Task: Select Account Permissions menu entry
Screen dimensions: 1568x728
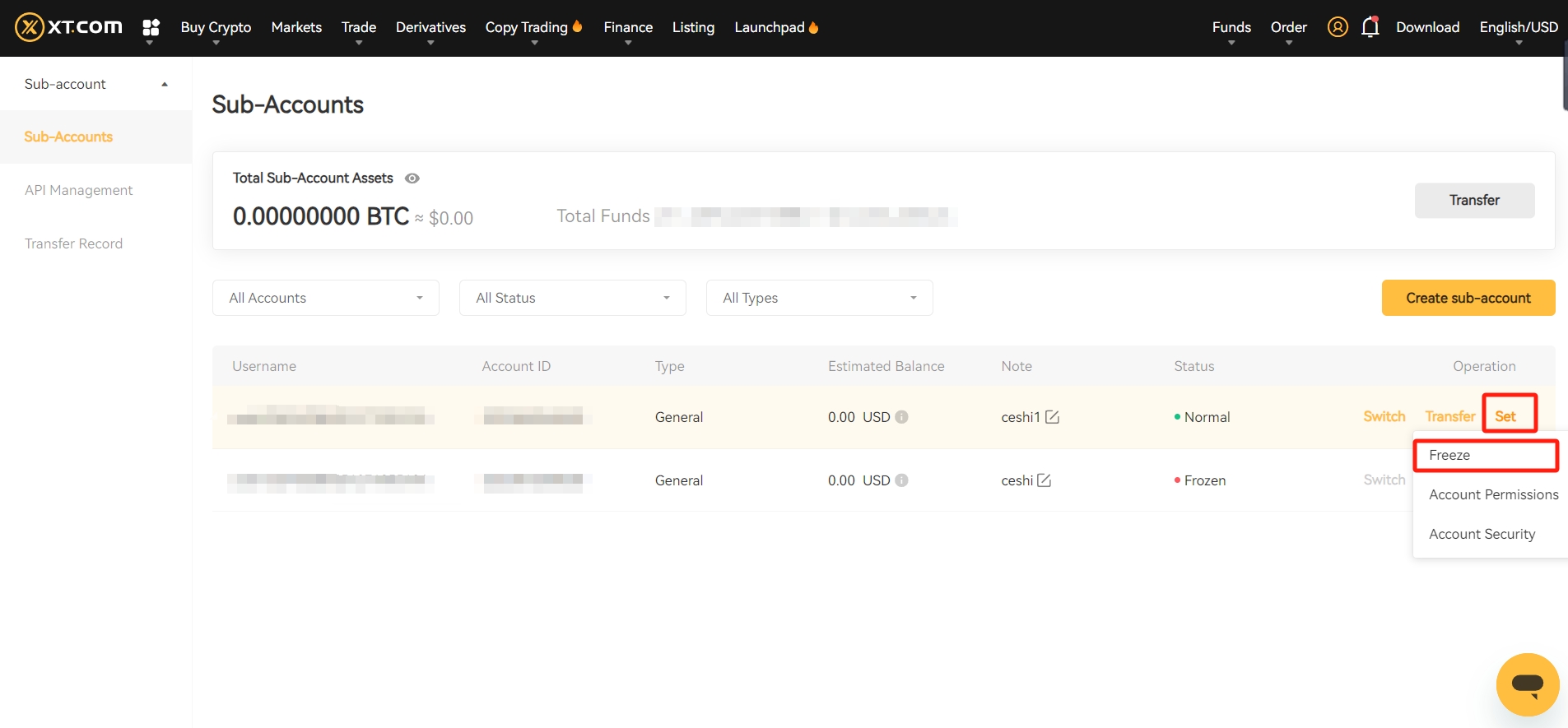Action: click(1493, 494)
